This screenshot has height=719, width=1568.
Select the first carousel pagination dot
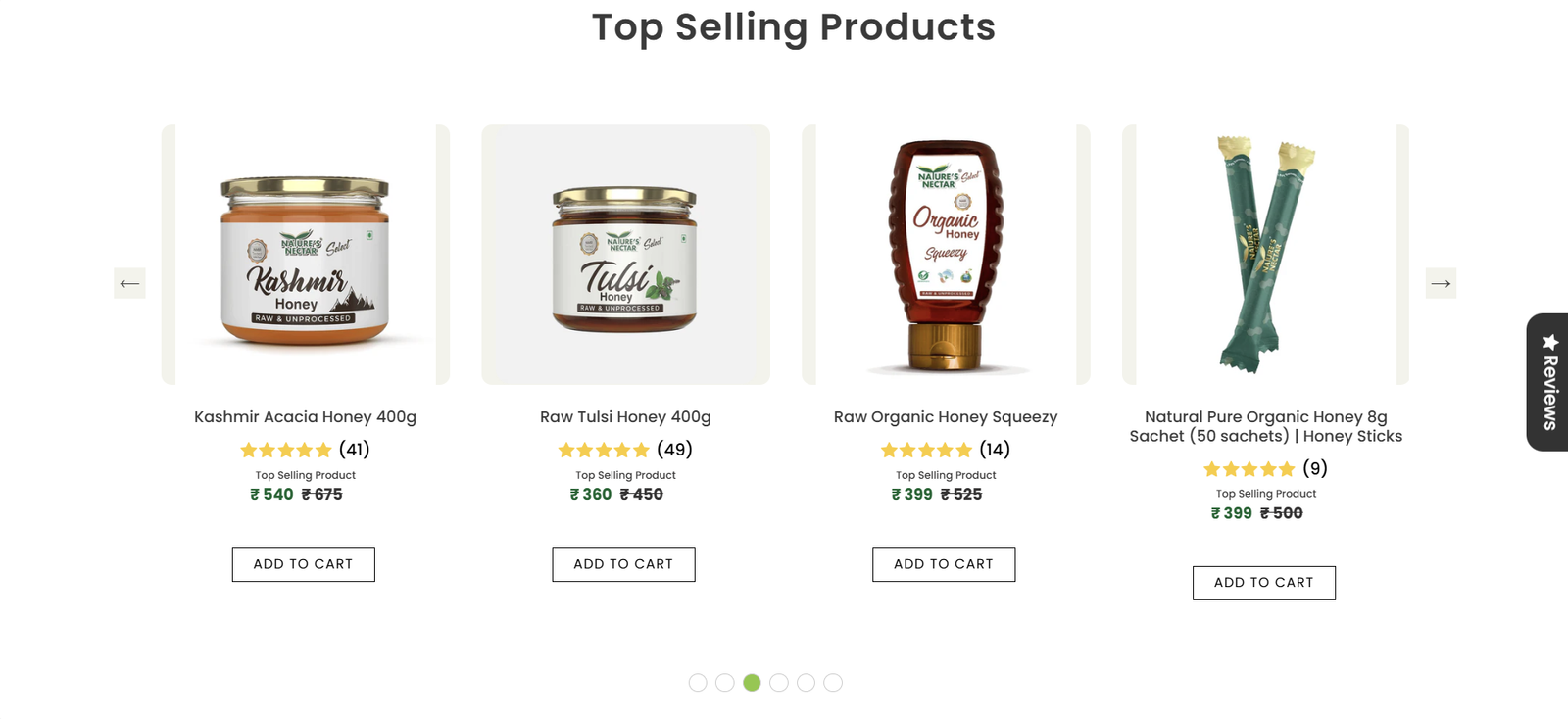pos(698,683)
